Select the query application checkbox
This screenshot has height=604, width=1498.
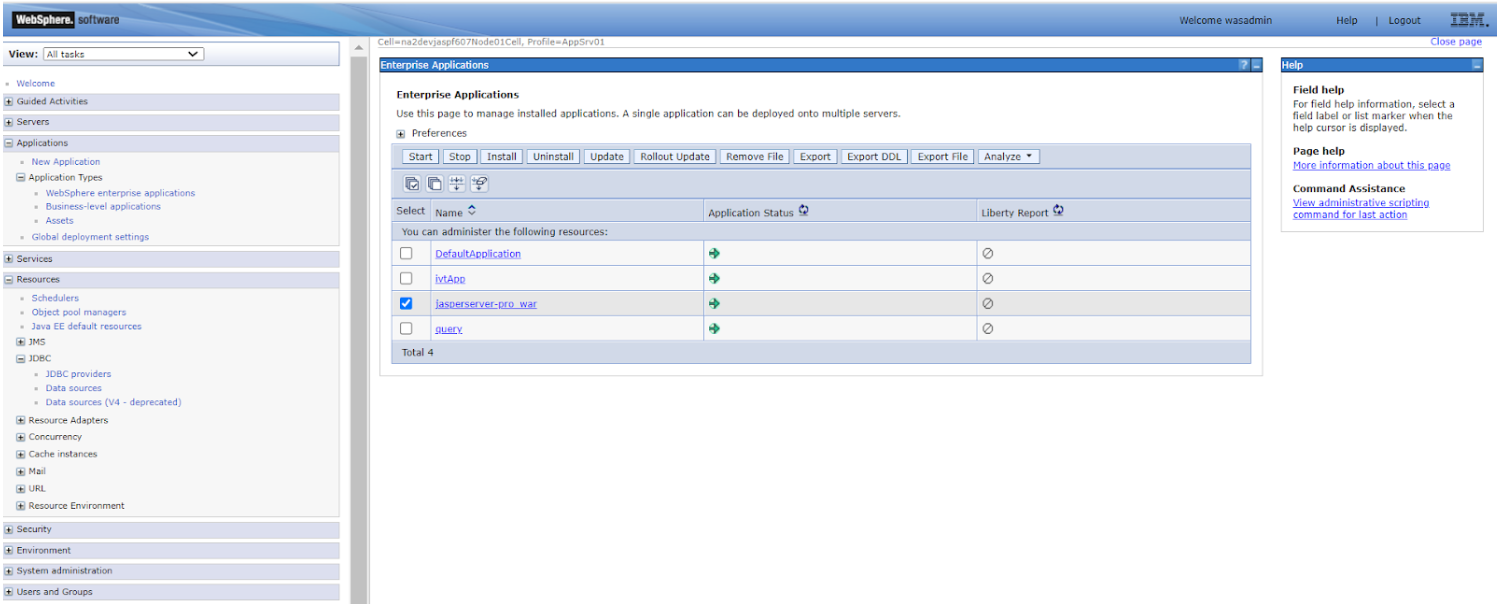[x=406, y=329]
